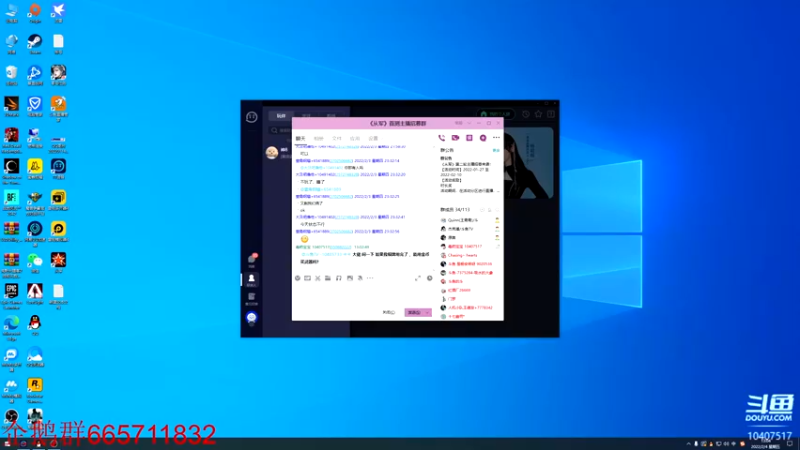The width and height of the screenshot is (800, 450).
Task: Click the star icon in background window header
Action: 538,114
